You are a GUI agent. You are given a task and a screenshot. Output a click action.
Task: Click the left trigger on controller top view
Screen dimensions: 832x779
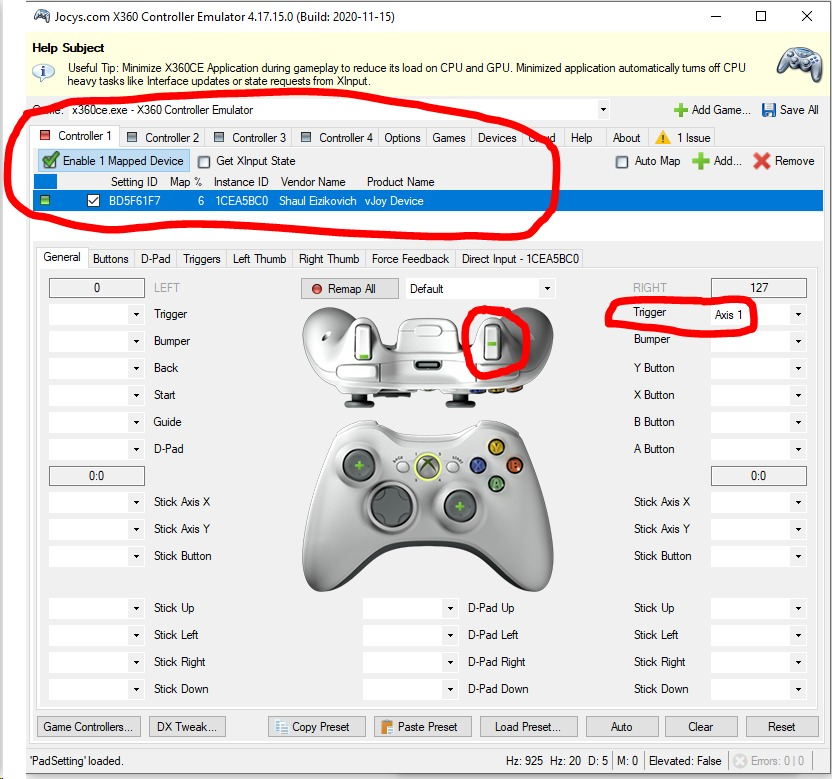(363, 341)
